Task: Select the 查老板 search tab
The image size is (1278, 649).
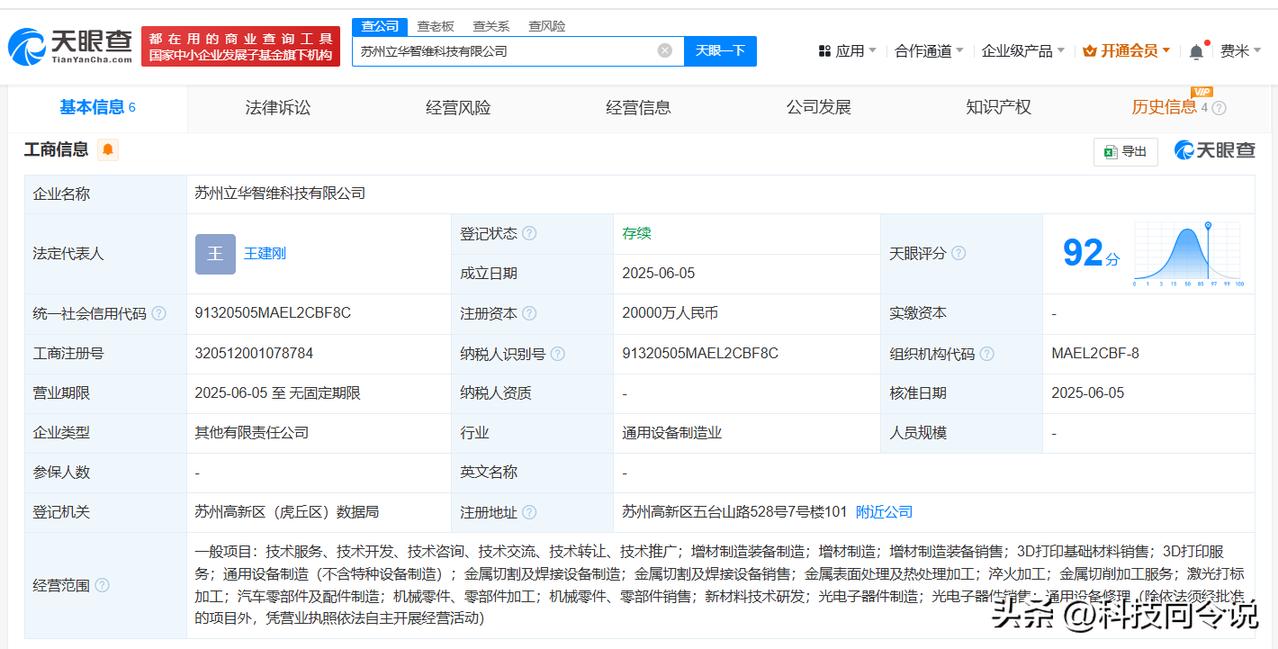Action: 435,26
